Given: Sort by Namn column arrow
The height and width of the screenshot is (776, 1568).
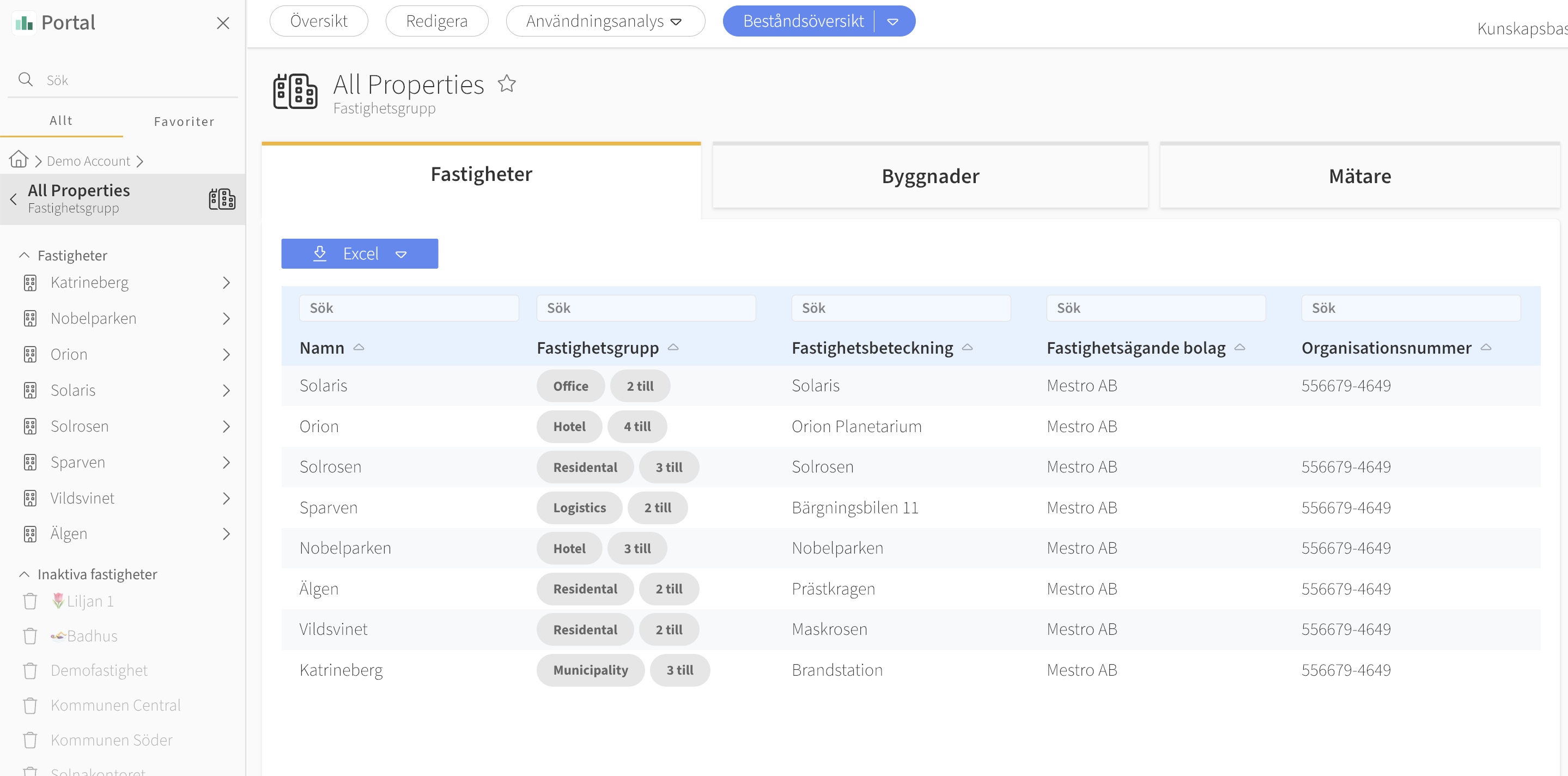Looking at the screenshot, I should tap(359, 347).
